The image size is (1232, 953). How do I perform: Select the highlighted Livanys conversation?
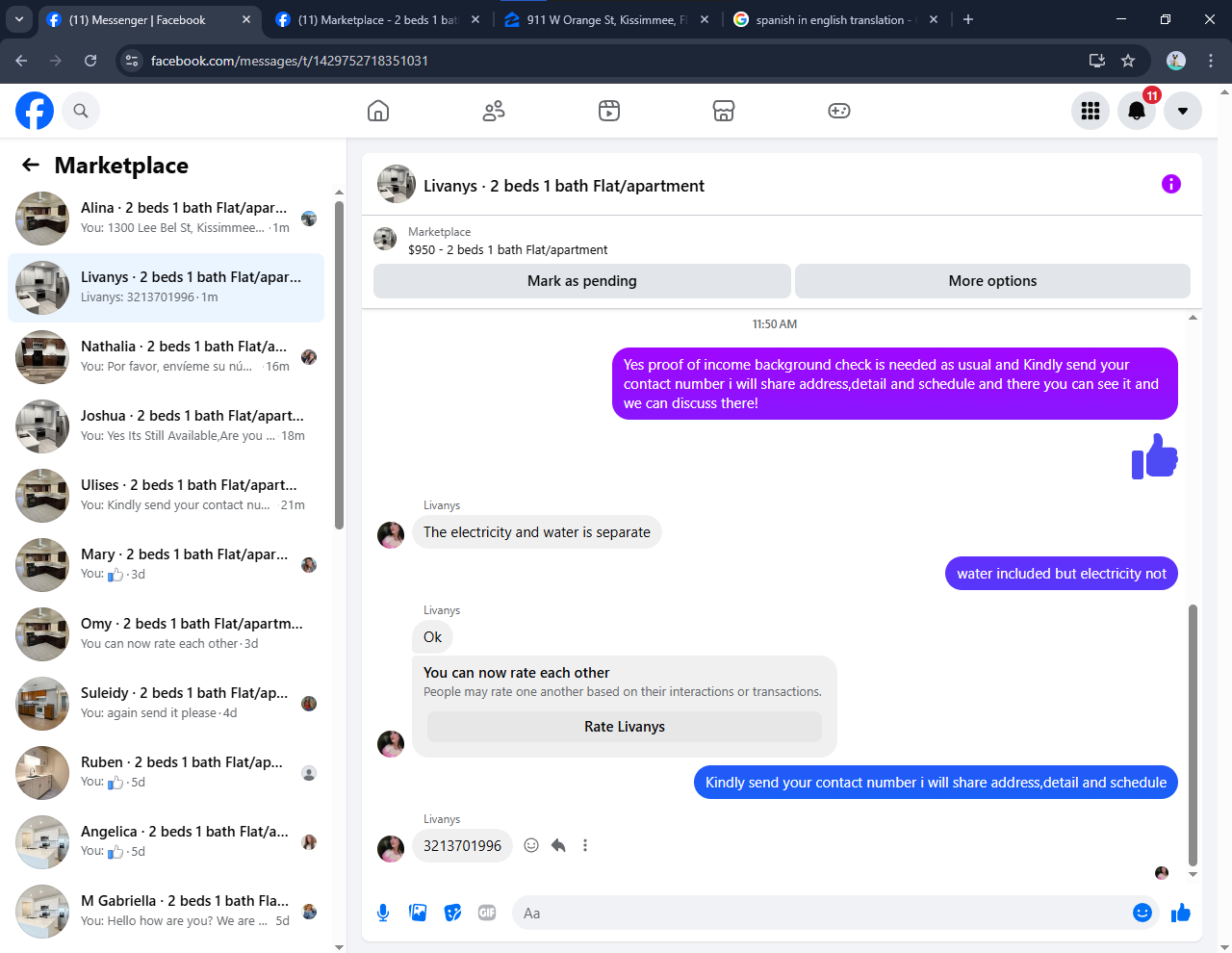[166, 288]
